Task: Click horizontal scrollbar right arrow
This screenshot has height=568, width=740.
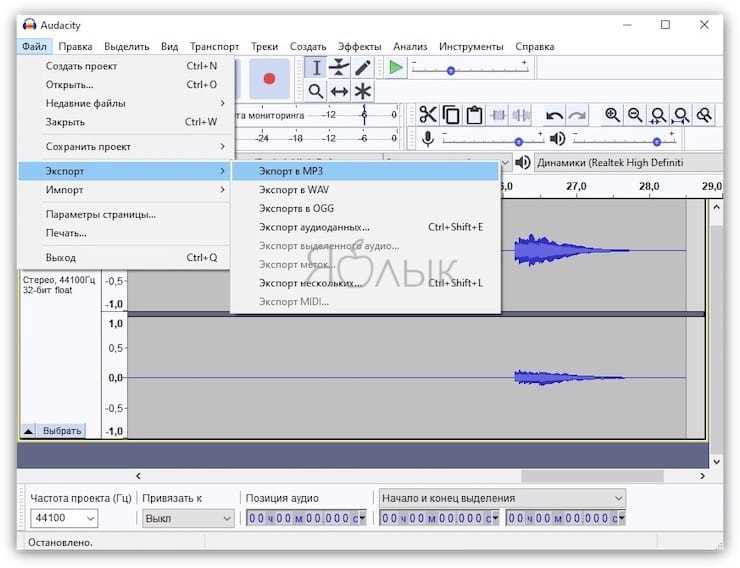Action: tap(702, 476)
